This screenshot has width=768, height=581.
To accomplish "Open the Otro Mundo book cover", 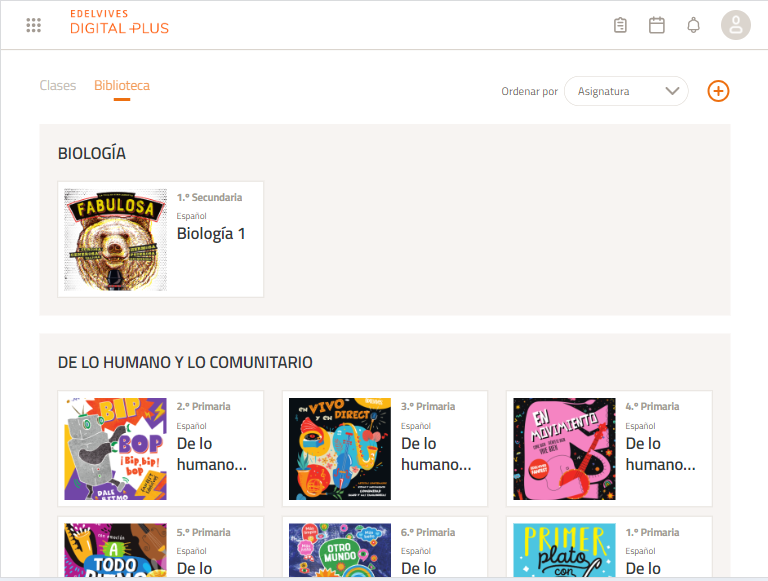I will (x=340, y=550).
